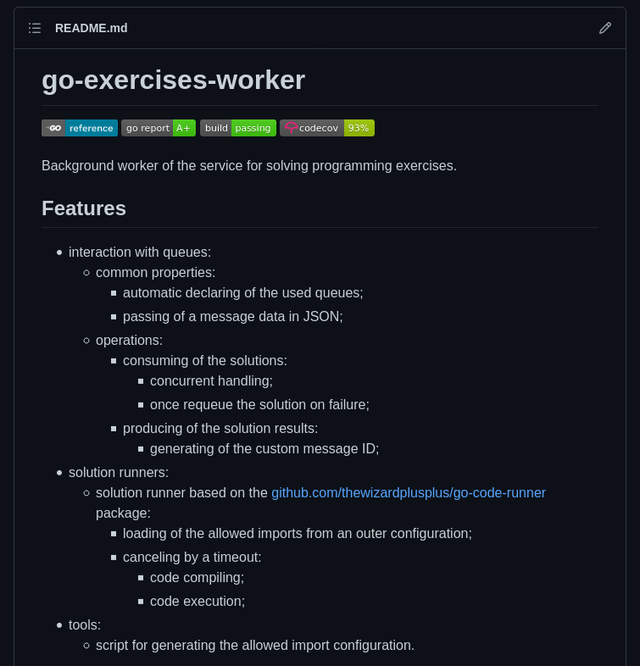Click the 'passing' label on build badge
The height and width of the screenshot is (666, 640).
[253, 128]
